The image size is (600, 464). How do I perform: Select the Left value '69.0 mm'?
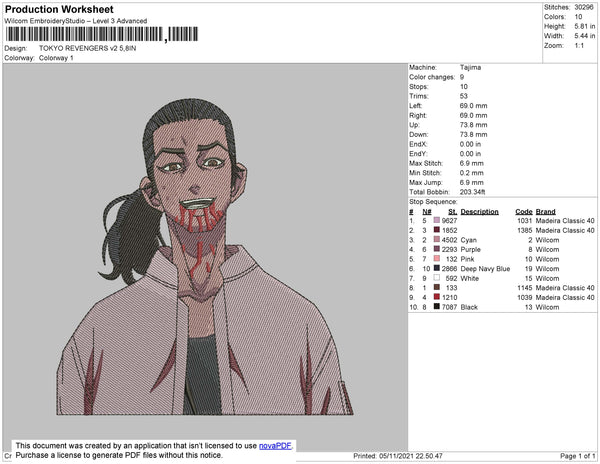(473, 106)
